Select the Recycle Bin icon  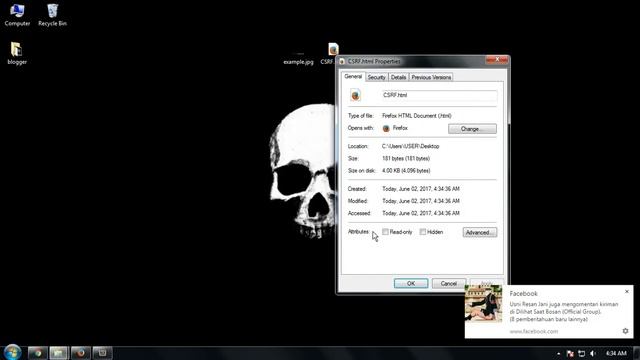pyautogui.click(x=52, y=15)
